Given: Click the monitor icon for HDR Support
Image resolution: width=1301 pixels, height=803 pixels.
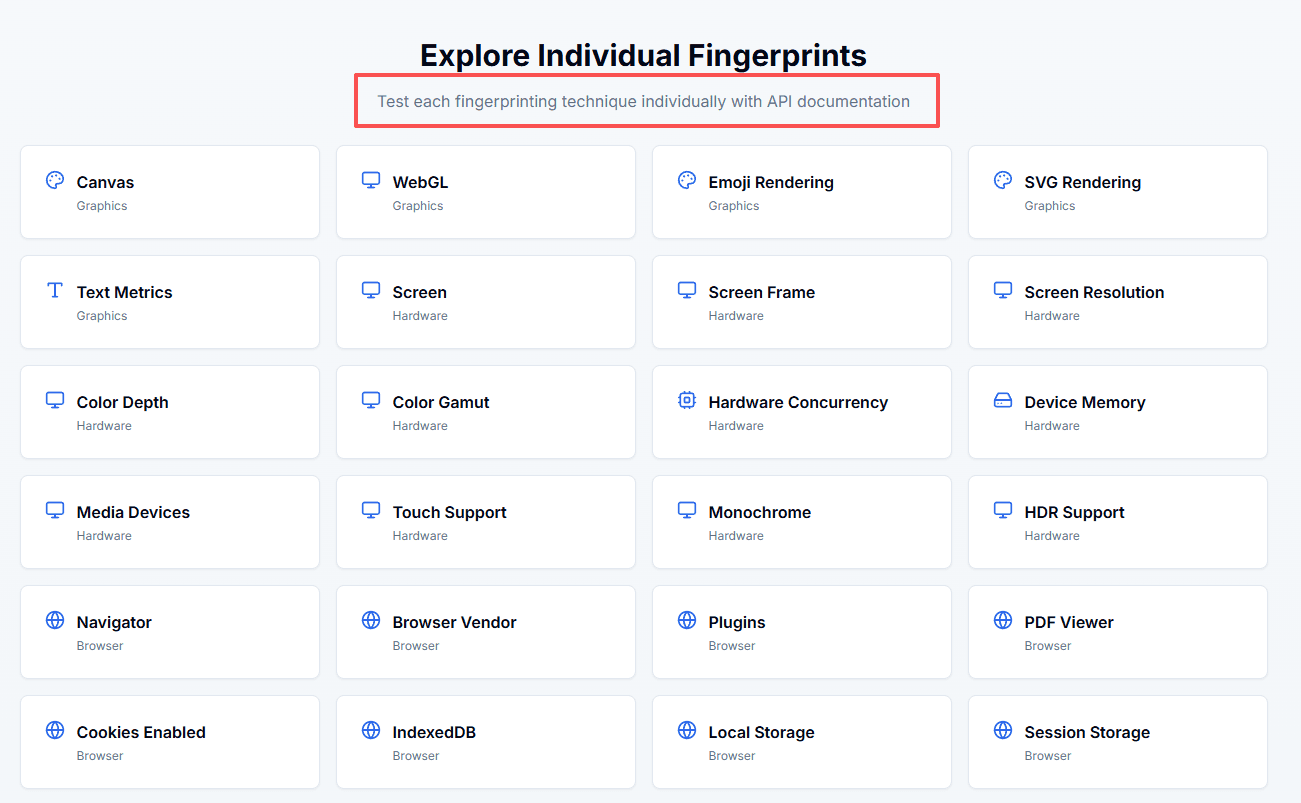Looking at the screenshot, I should coord(1003,510).
